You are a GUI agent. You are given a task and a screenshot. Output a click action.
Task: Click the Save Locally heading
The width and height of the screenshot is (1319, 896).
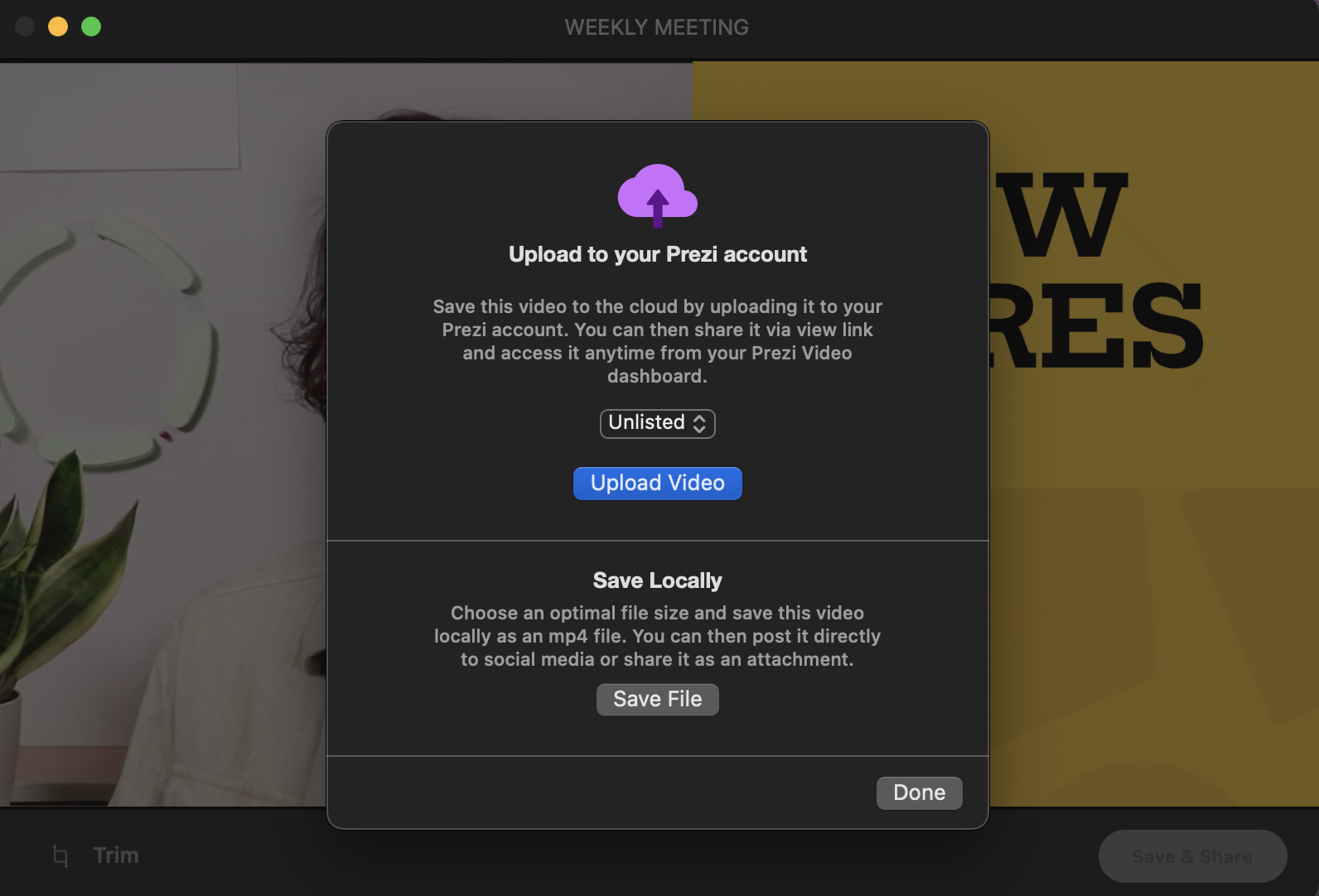[x=657, y=580]
